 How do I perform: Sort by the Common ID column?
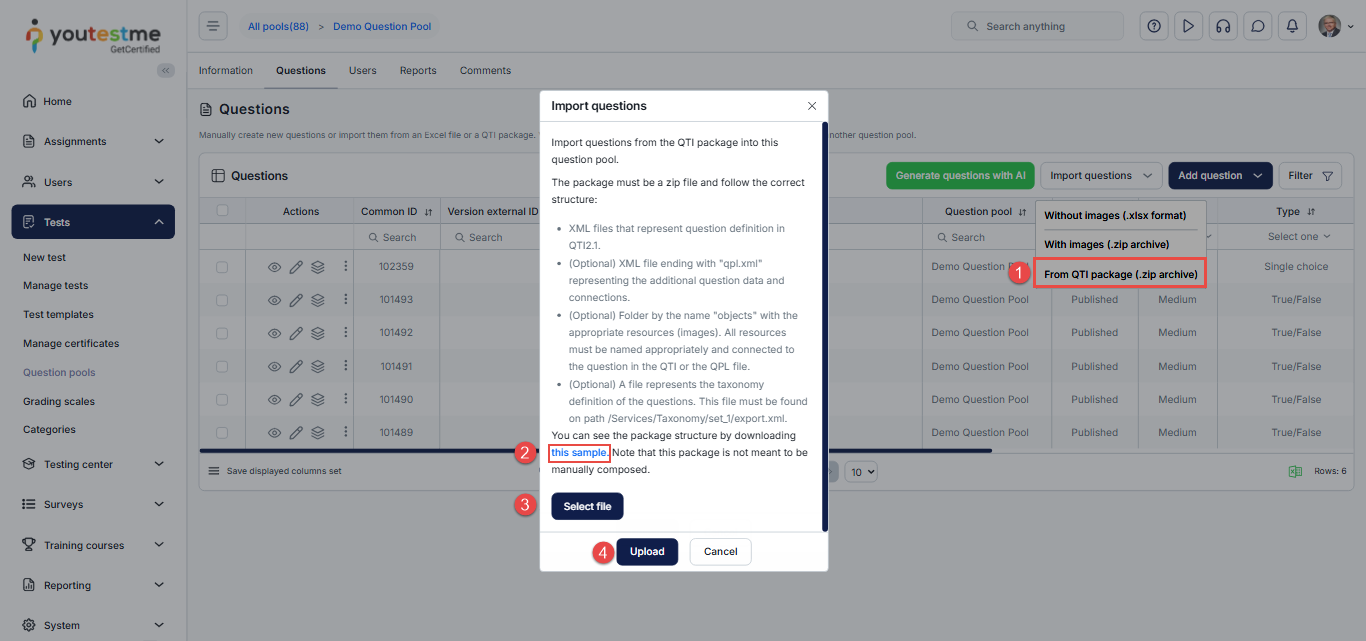point(428,212)
